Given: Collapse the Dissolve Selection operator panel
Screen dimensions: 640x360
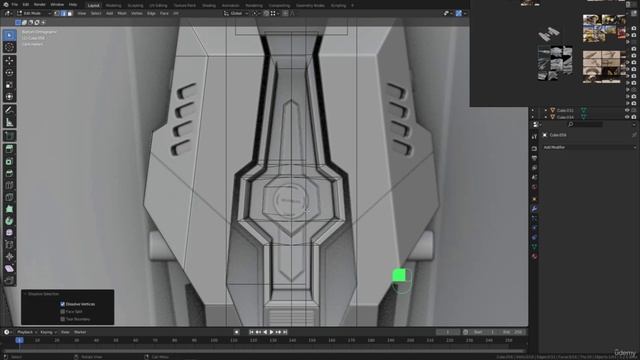Looking at the screenshot, I should [25, 294].
